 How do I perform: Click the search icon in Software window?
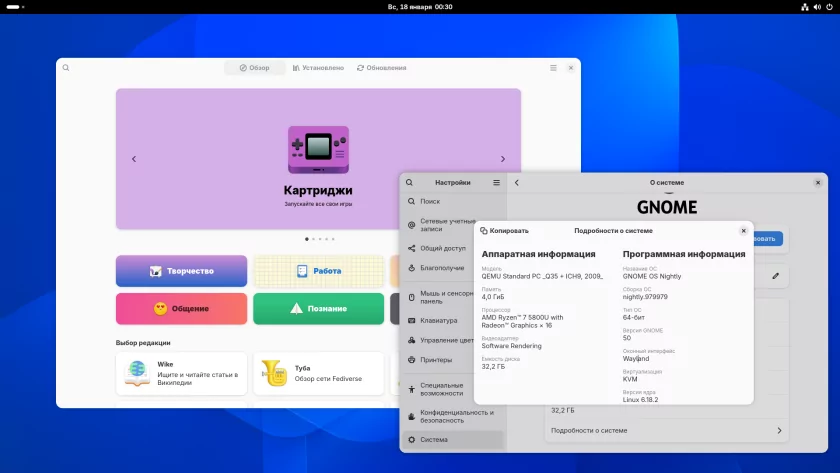click(66, 68)
